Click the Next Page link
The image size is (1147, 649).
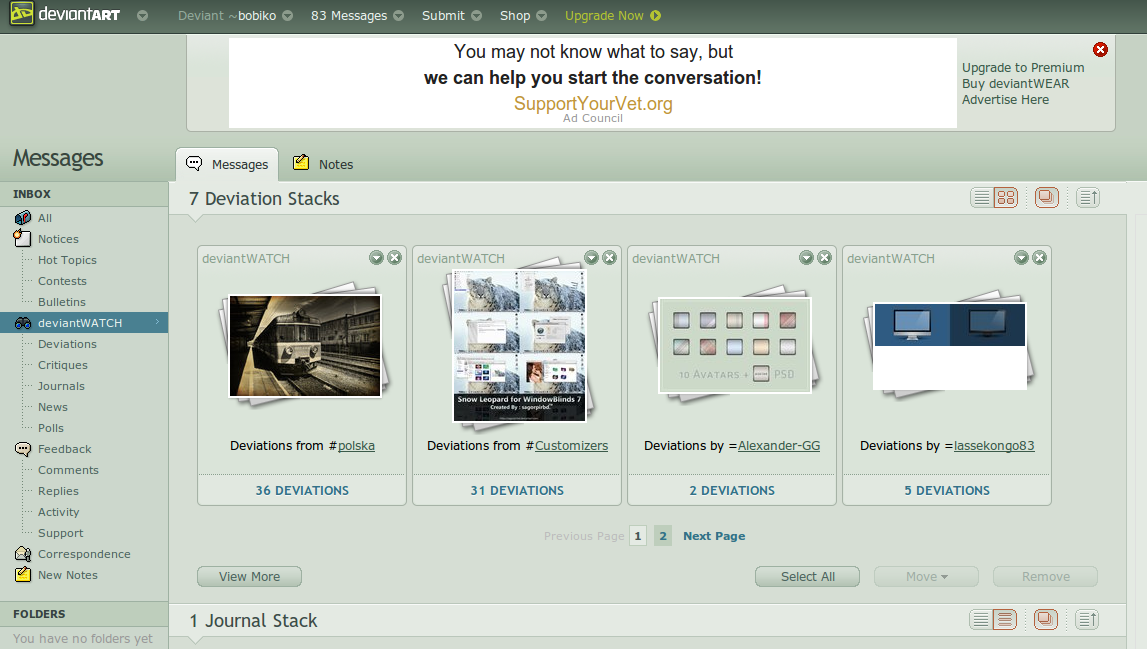(x=714, y=536)
